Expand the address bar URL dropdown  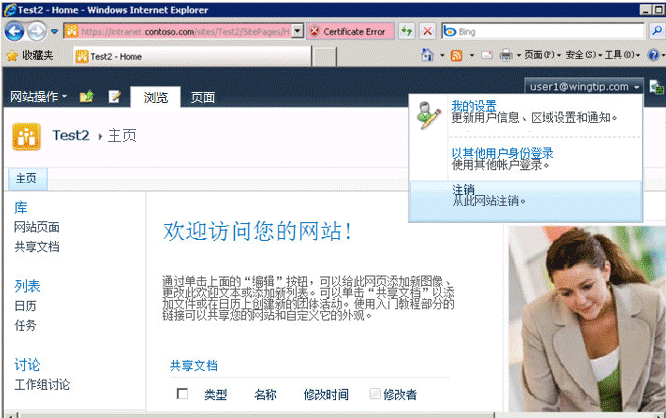(x=298, y=31)
